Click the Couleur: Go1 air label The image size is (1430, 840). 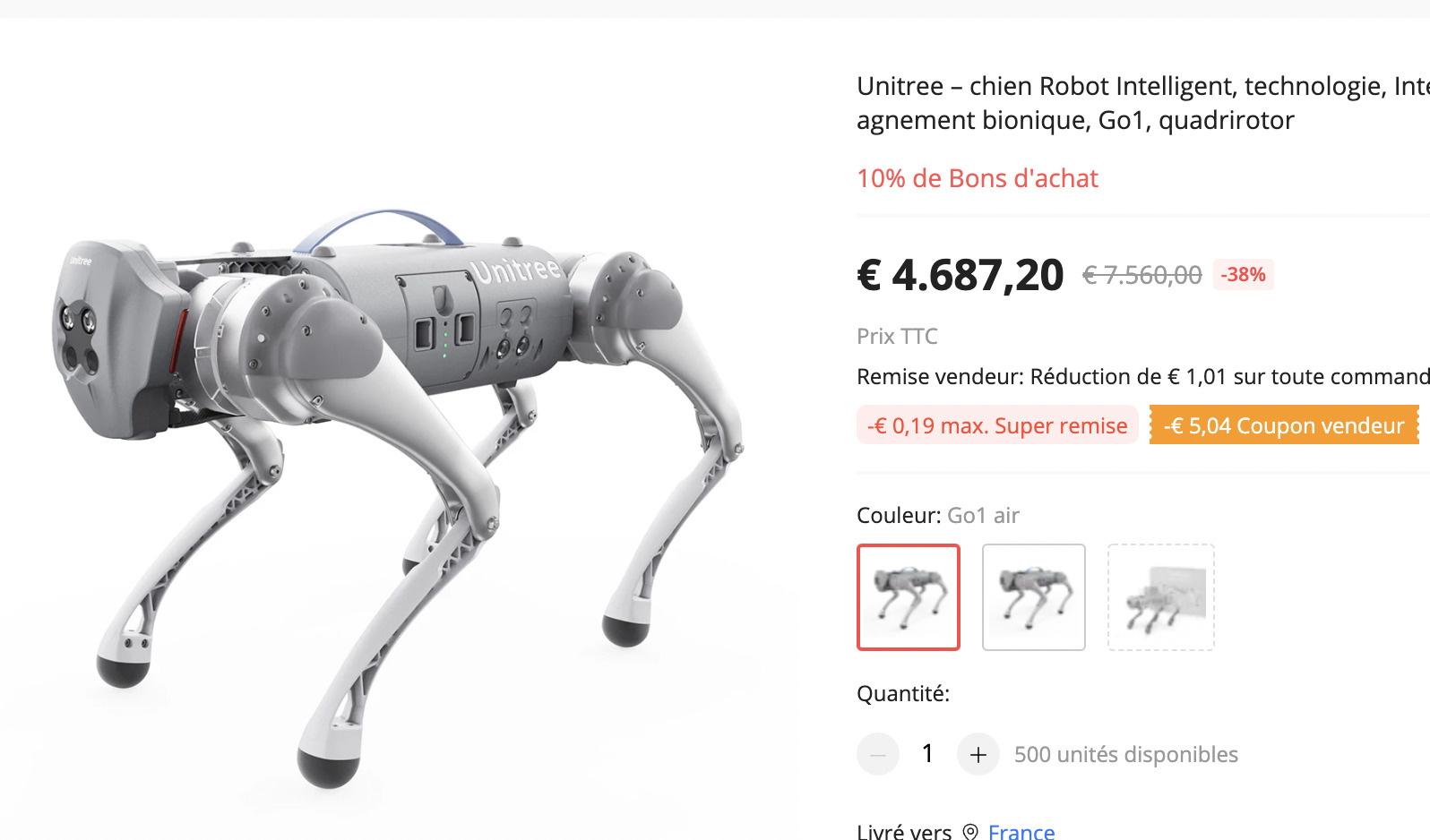click(938, 515)
